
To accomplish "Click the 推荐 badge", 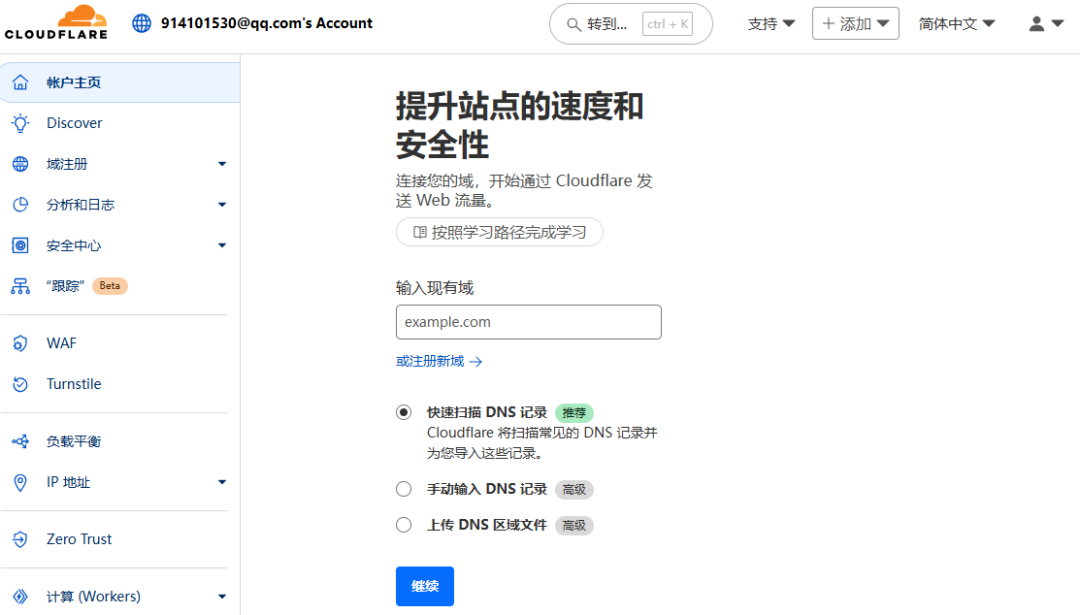I will 574,413.
